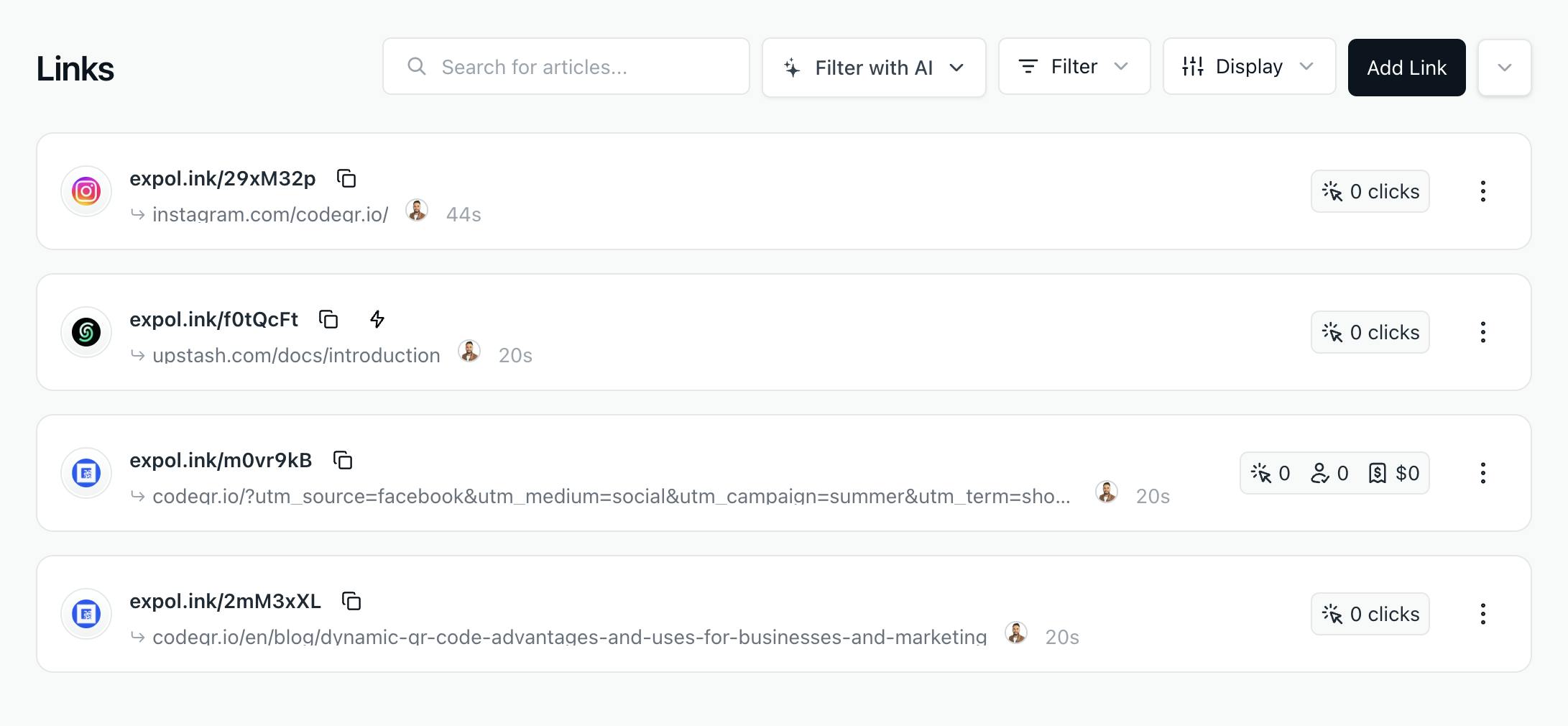Focus the Search for articles field

click(x=566, y=67)
